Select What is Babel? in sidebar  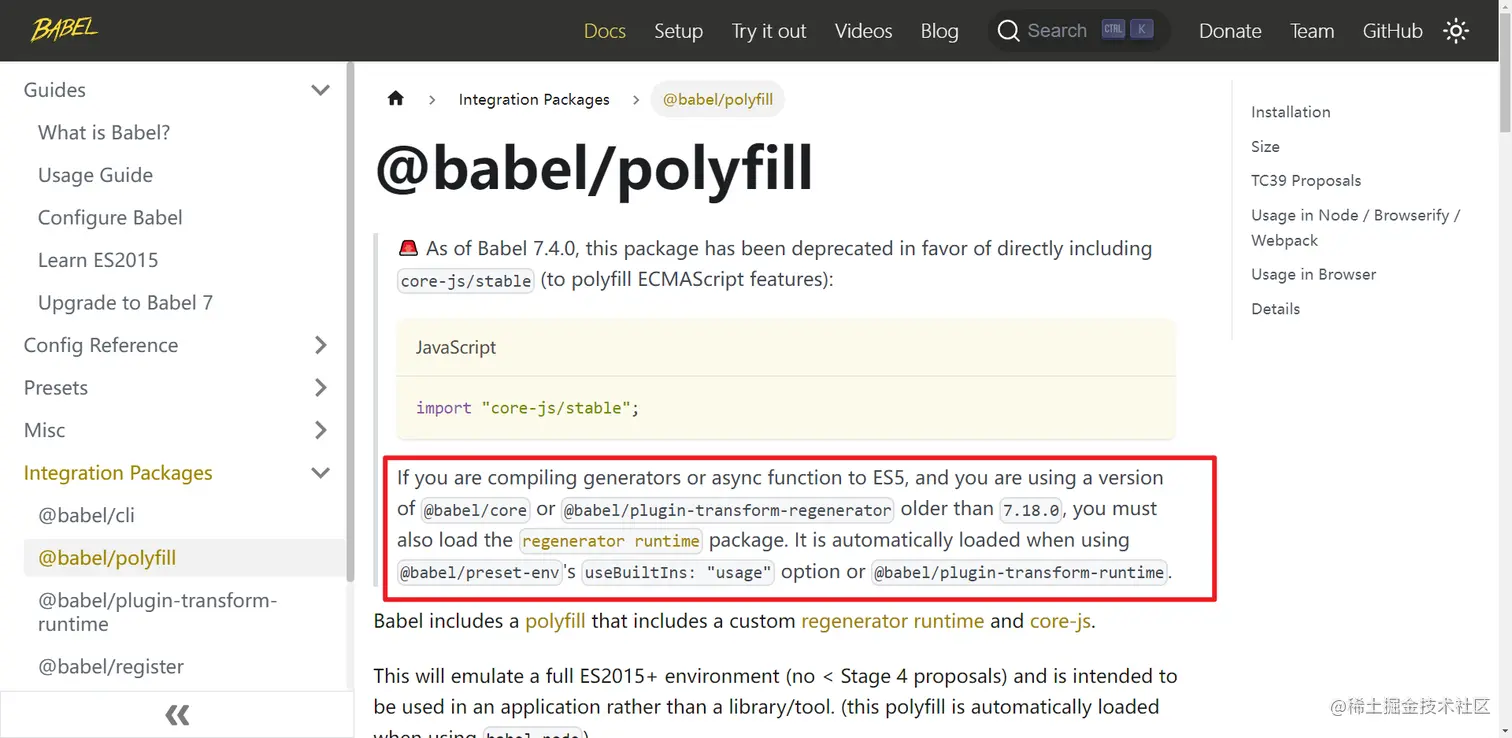click(104, 133)
